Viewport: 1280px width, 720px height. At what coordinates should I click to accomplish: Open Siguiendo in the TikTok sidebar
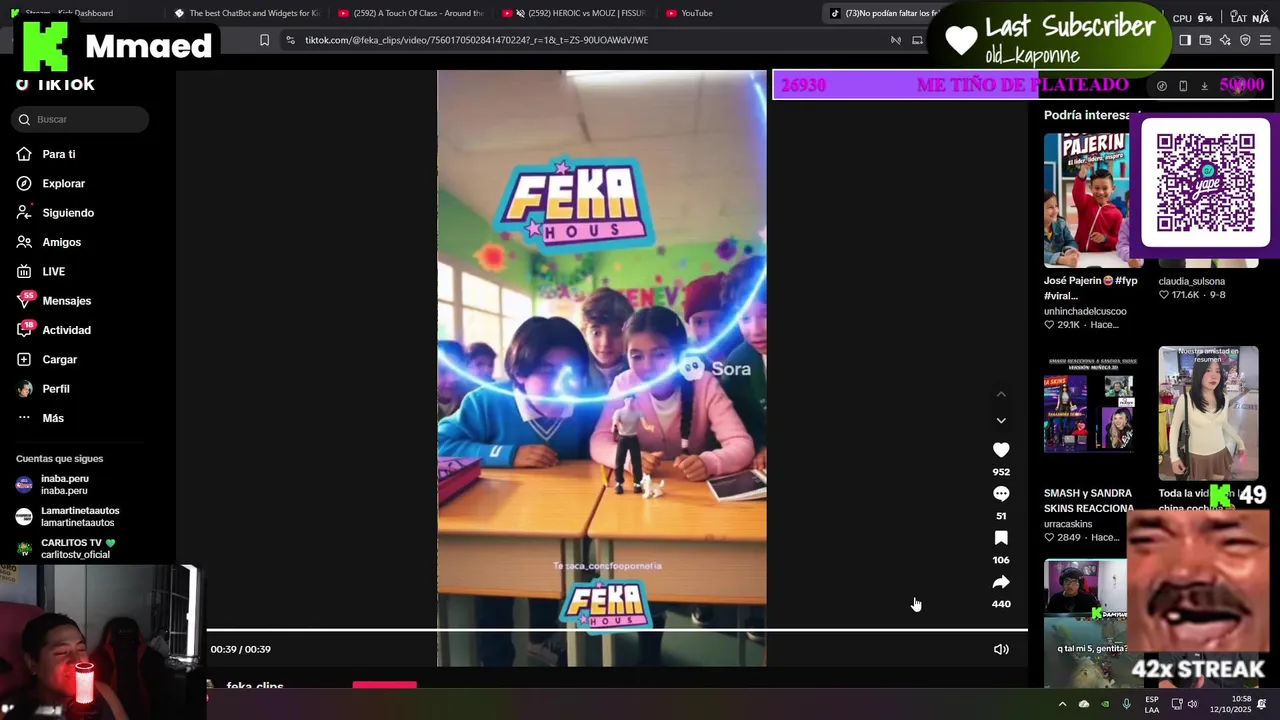click(55, 213)
